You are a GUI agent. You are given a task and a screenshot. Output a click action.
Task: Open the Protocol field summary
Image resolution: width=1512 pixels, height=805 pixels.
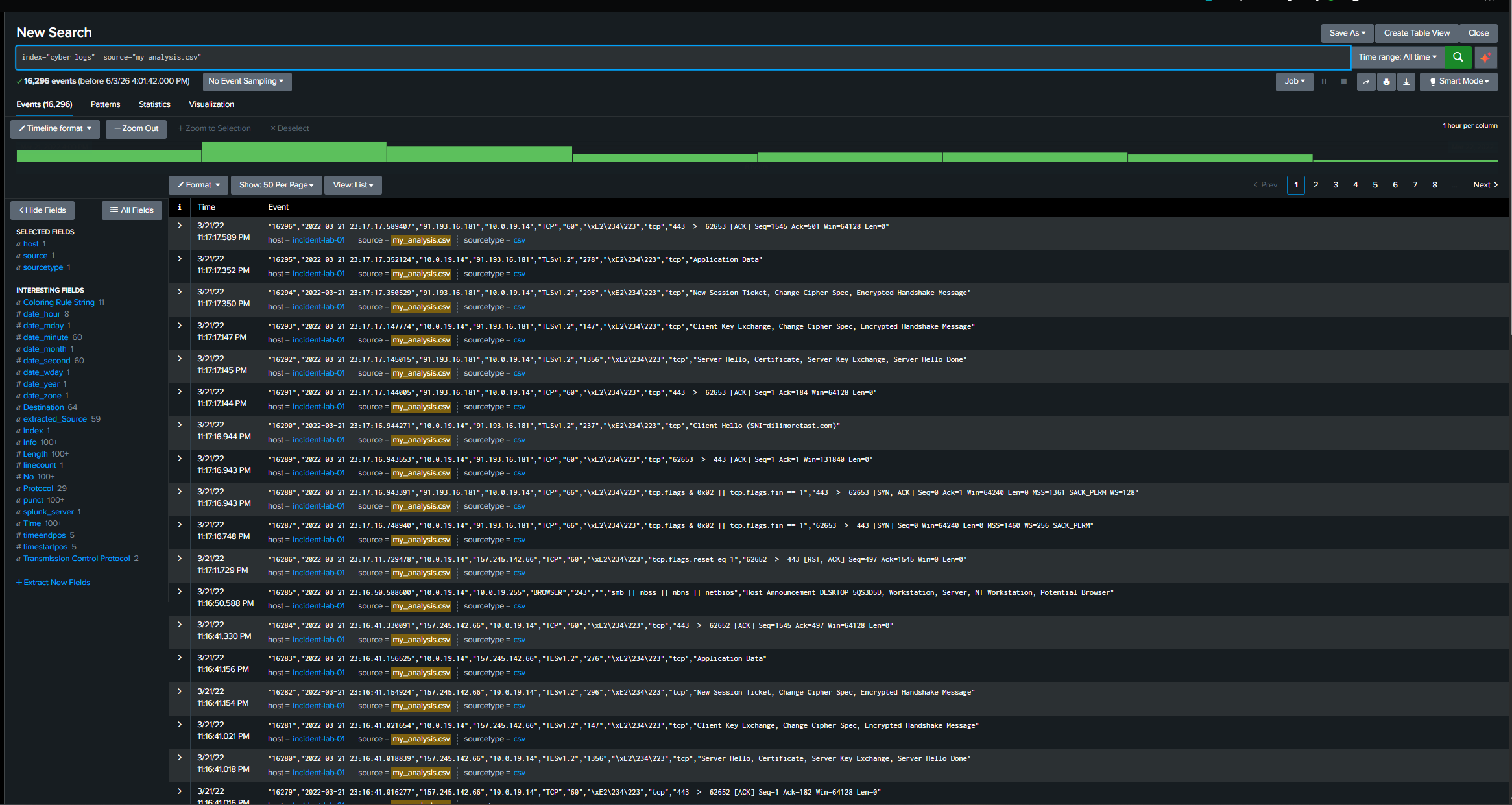38,488
